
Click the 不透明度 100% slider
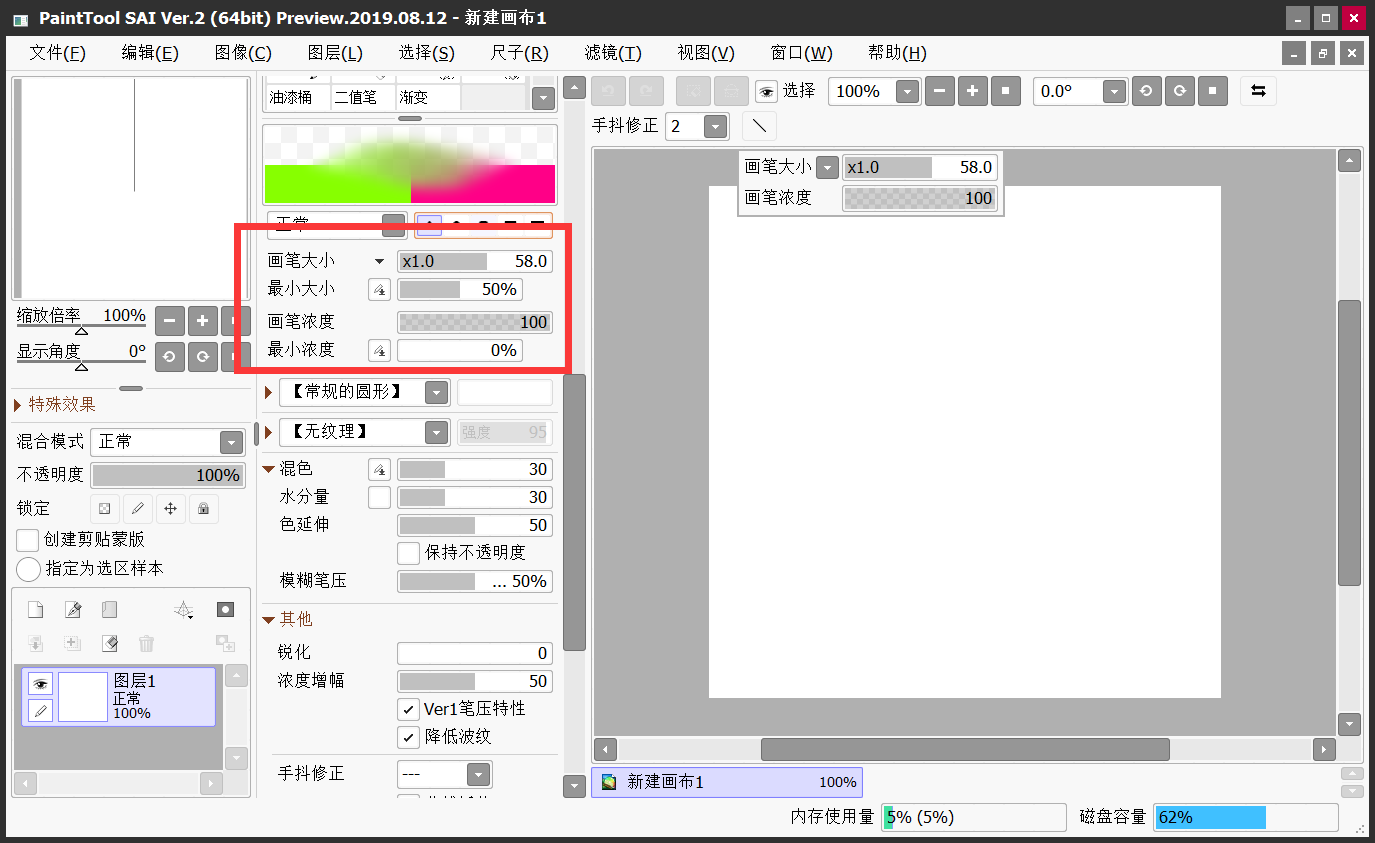click(168, 475)
